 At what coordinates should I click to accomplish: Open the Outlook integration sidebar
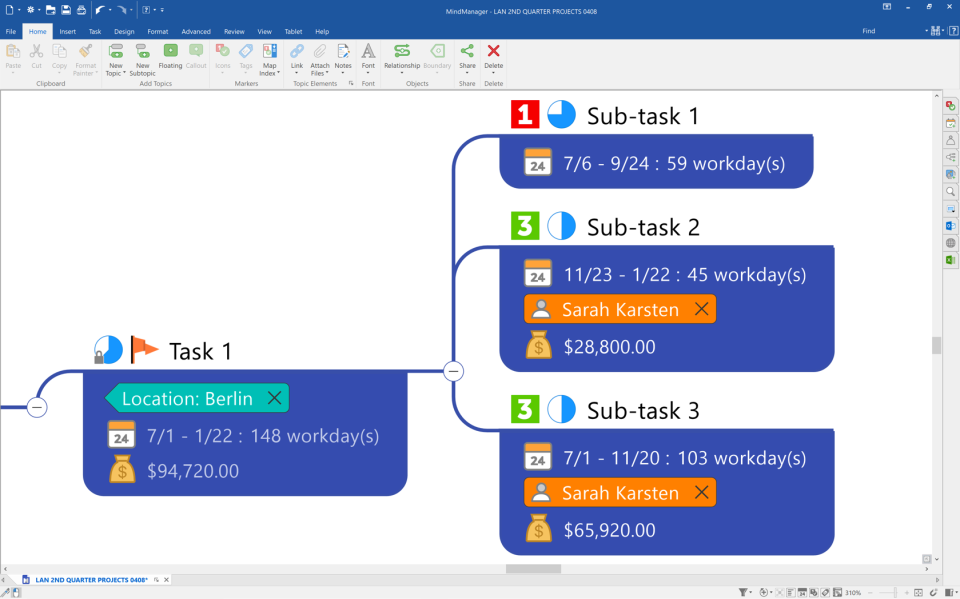[950, 224]
